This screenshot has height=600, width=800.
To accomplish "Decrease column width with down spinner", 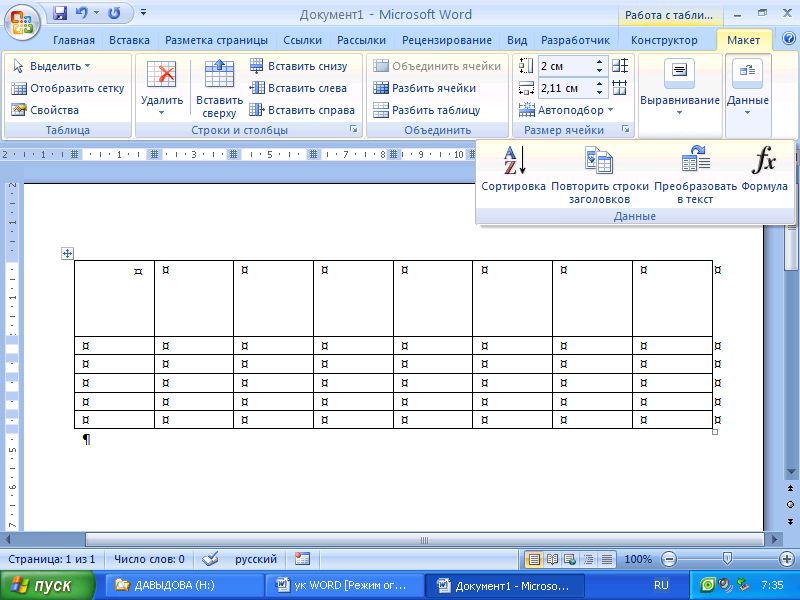I will [x=599, y=93].
